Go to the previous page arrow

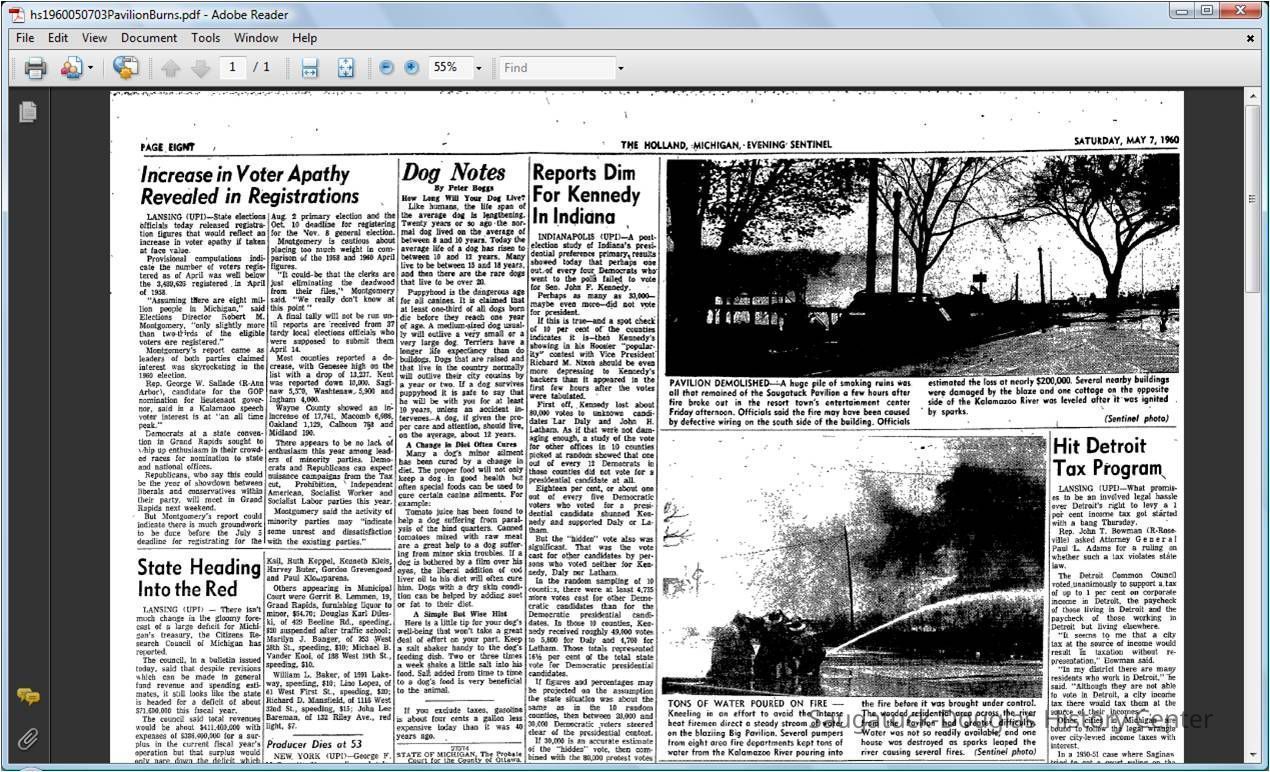click(x=171, y=68)
